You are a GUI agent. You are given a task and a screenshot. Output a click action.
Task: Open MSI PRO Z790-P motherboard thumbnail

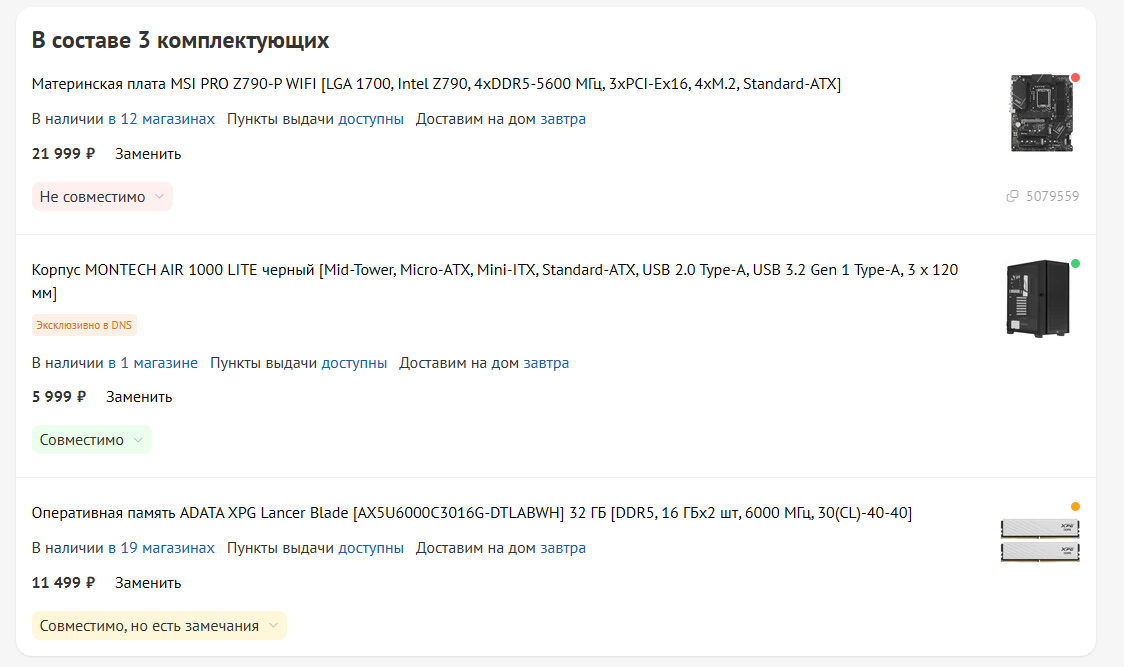click(1042, 113)
